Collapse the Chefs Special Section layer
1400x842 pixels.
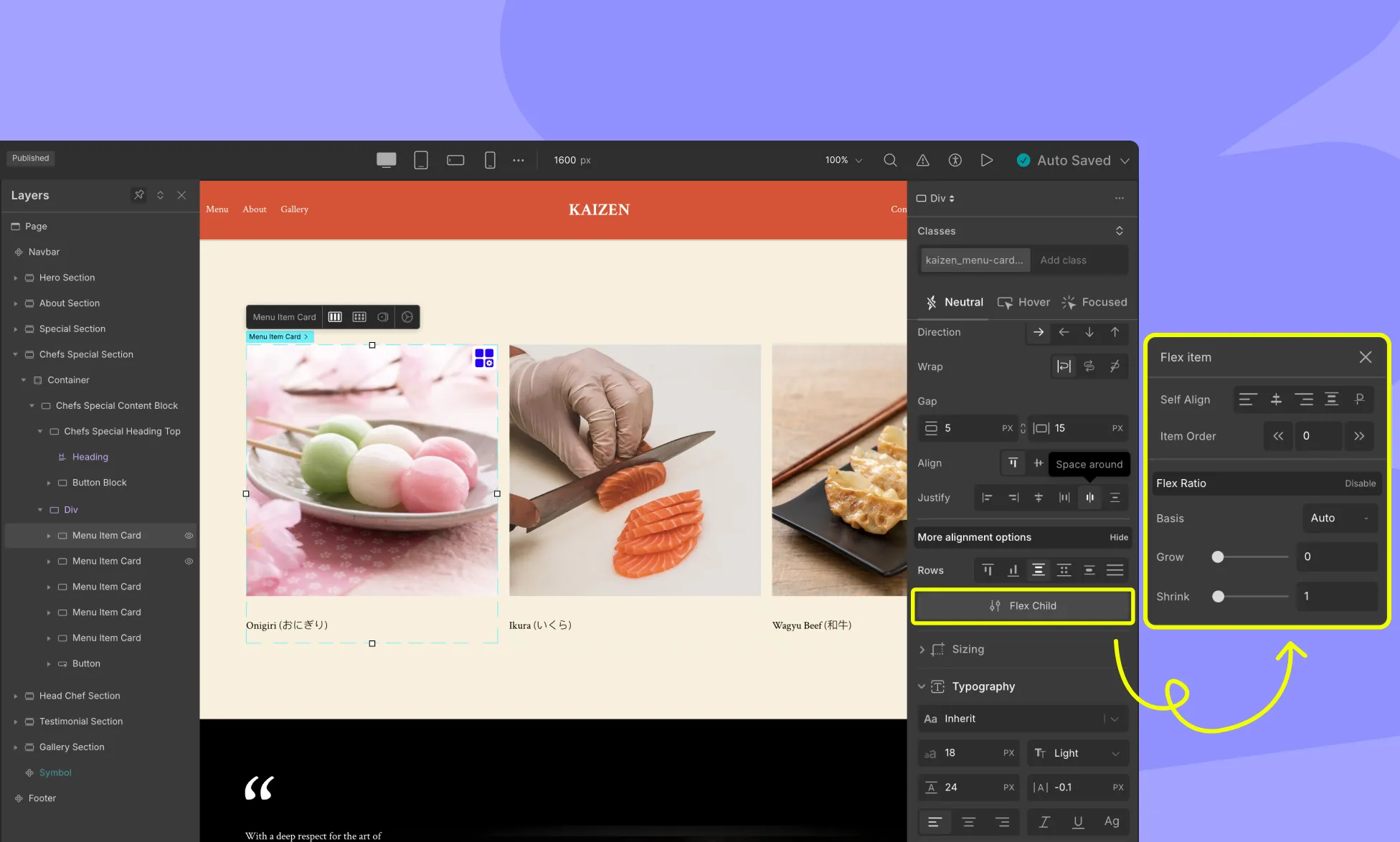pyautogui.click(x=16, y=354)
